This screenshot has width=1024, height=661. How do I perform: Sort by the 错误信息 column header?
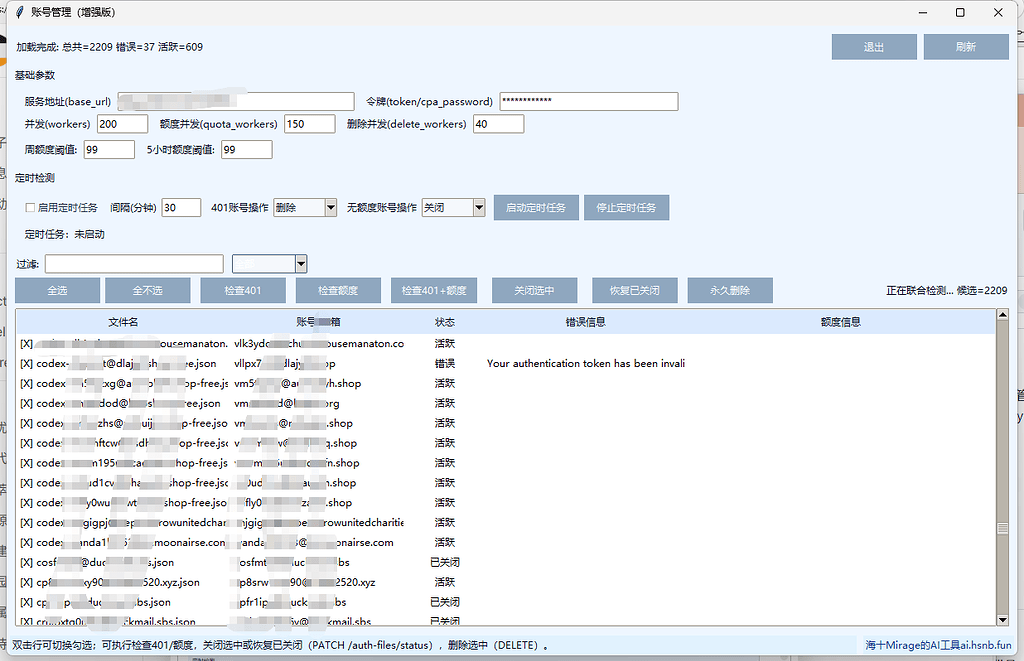pyautogui.click(x=585, y=322)
